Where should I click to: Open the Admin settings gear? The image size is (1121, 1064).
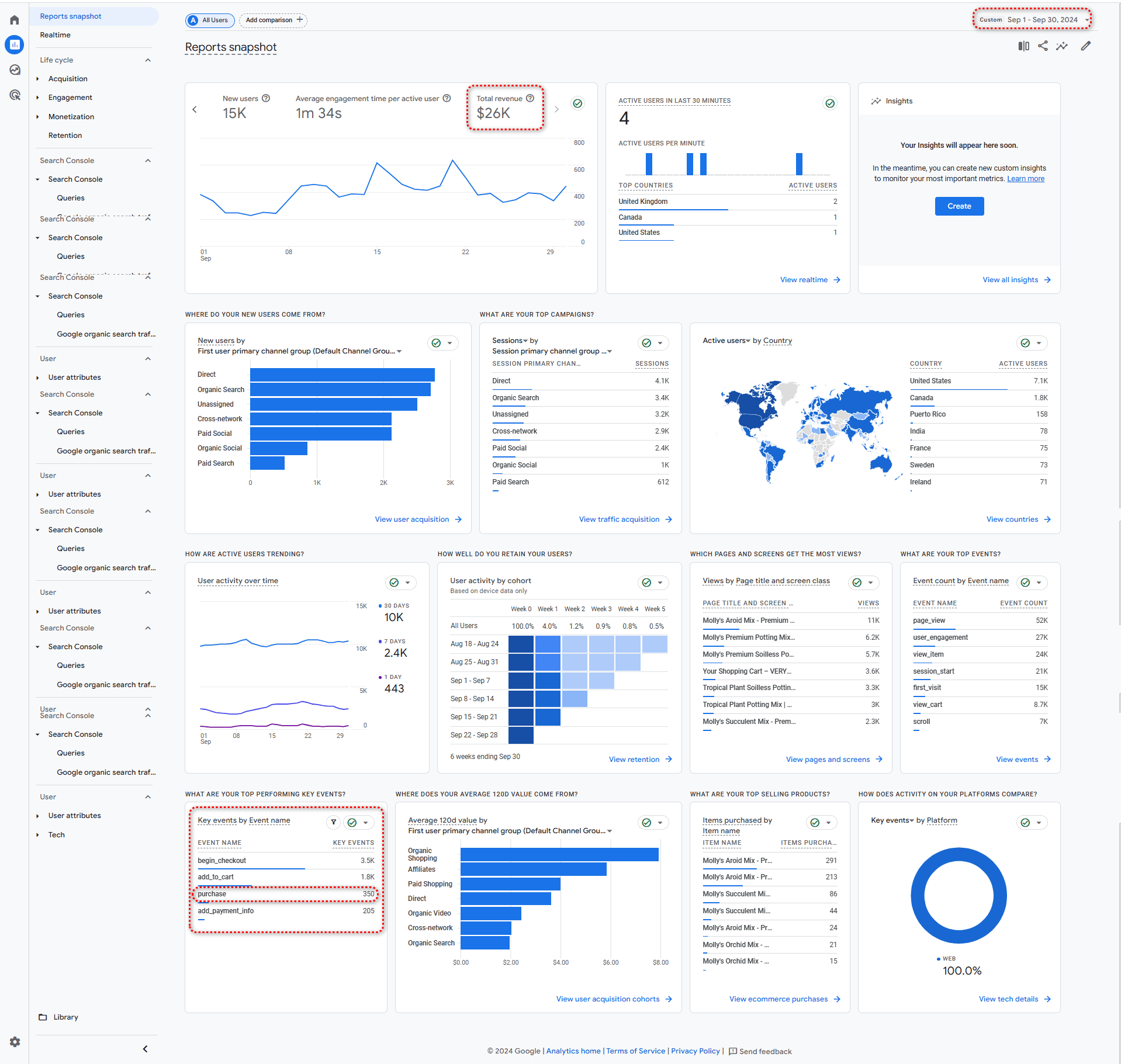coord(15,1041)
